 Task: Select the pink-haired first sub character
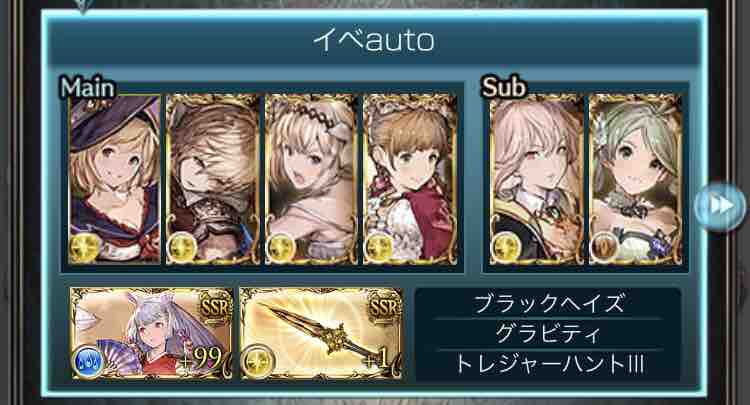tap(537, 179)
